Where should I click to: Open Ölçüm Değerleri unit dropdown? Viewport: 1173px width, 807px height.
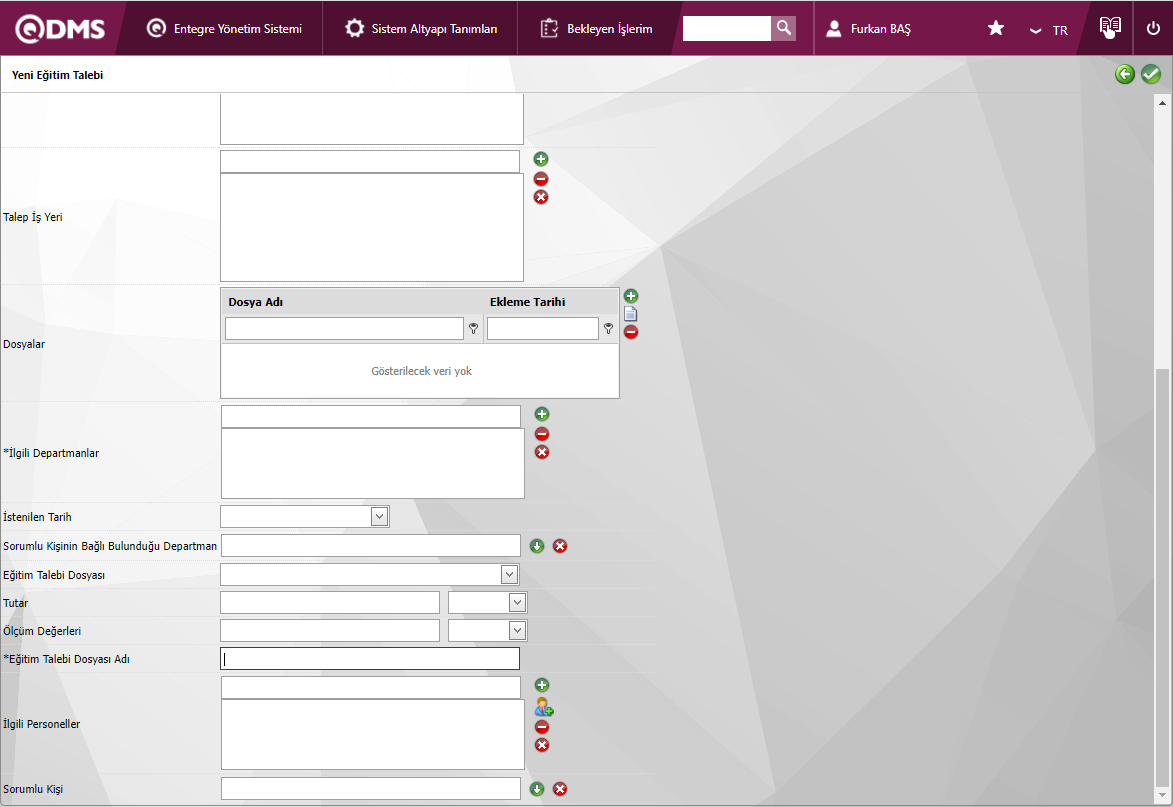[x=517, y=630]
